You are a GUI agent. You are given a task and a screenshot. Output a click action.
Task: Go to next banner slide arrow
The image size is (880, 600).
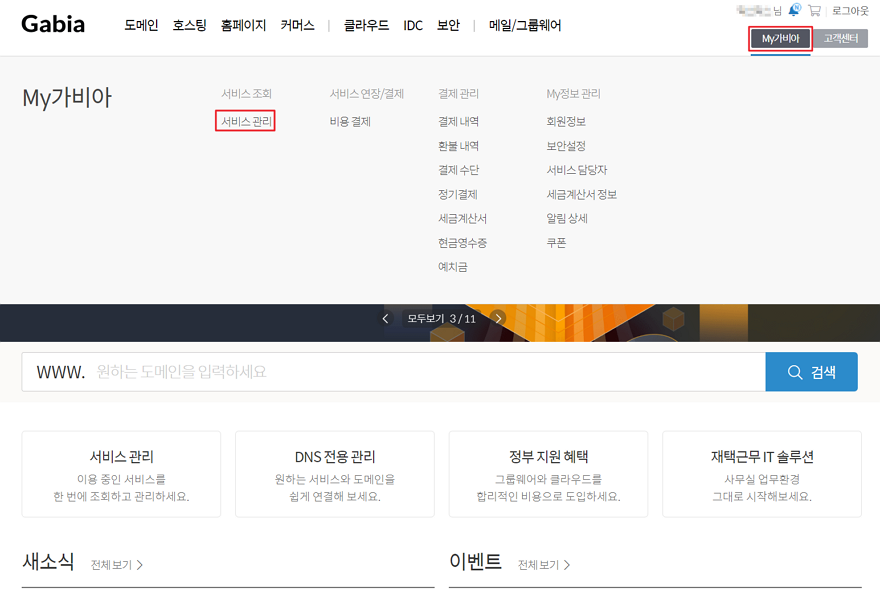[x=498, y=318]
